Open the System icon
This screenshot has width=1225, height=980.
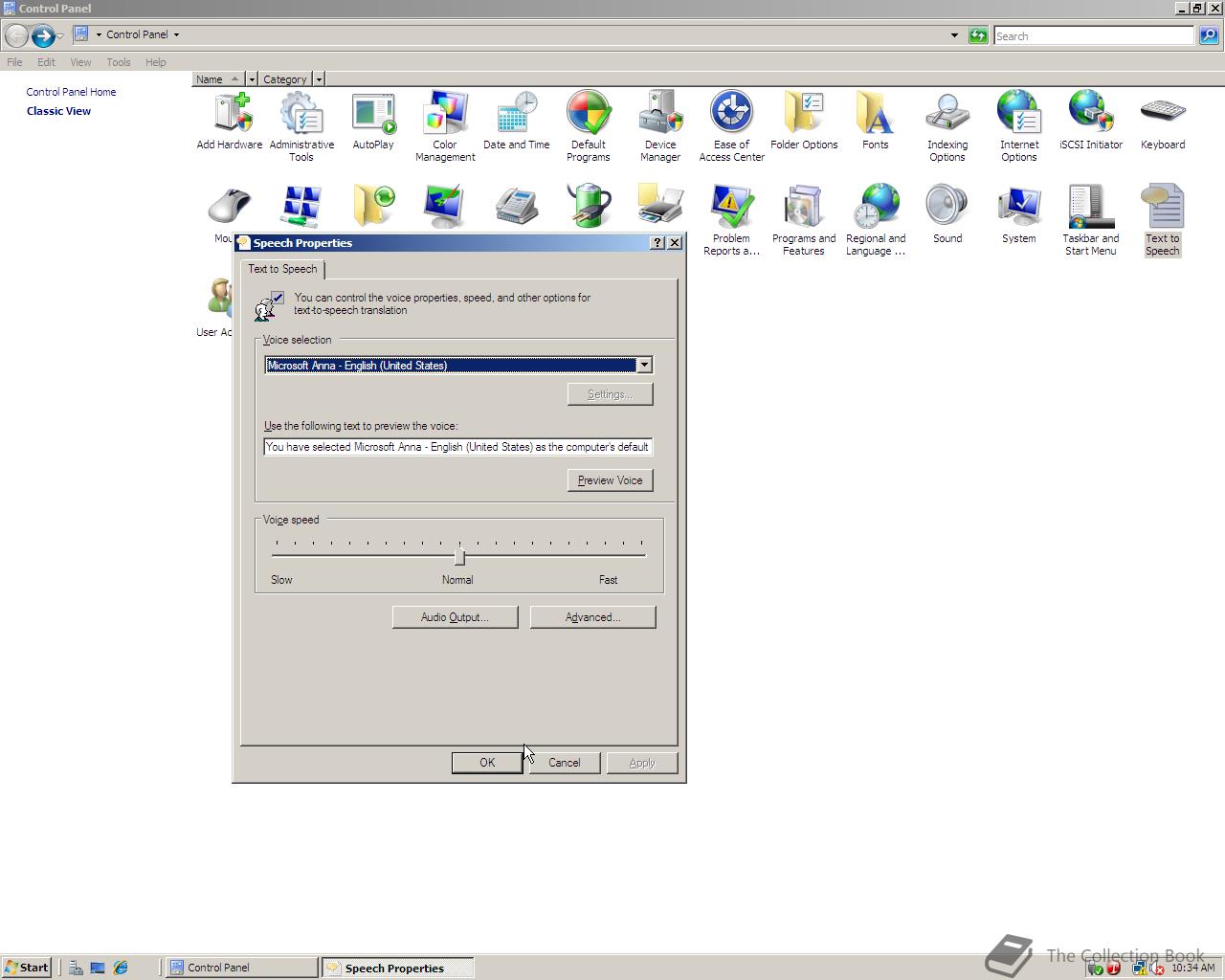point(1019,214)
